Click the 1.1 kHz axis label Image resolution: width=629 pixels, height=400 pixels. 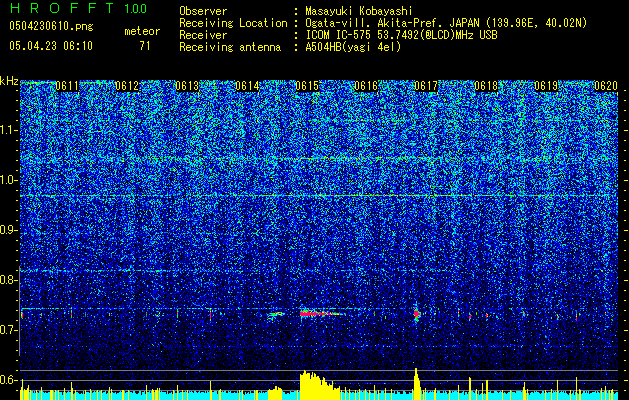tap(9, 130)
